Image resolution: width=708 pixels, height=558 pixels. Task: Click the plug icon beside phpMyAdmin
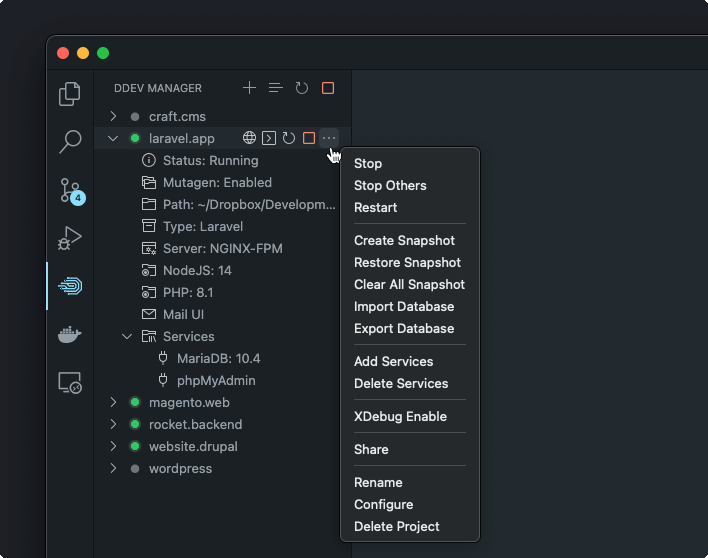pyautogui.click(x=163, y=380)
